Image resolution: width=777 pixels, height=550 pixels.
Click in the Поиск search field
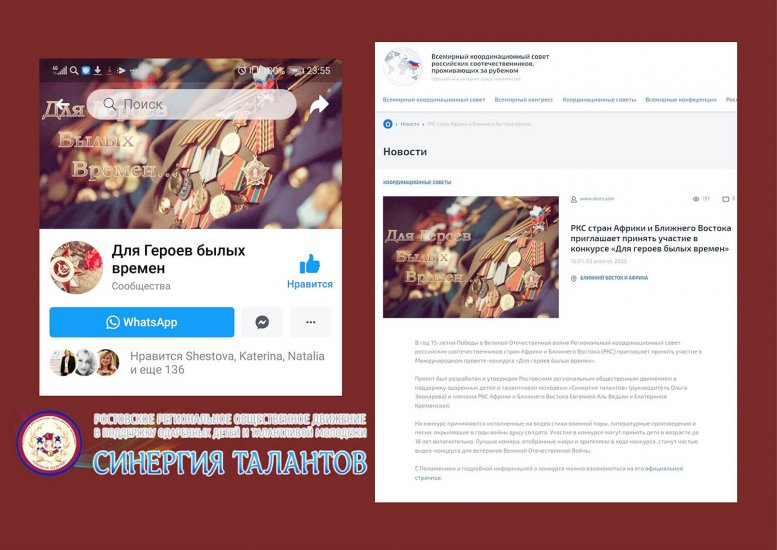tap(192, 105)
